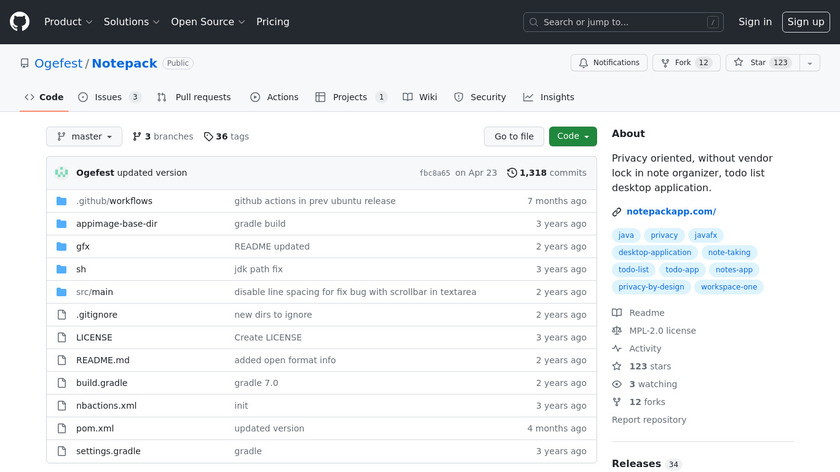
Task: Click the fork icon beside 12 forks
Action: pos(617,402)
